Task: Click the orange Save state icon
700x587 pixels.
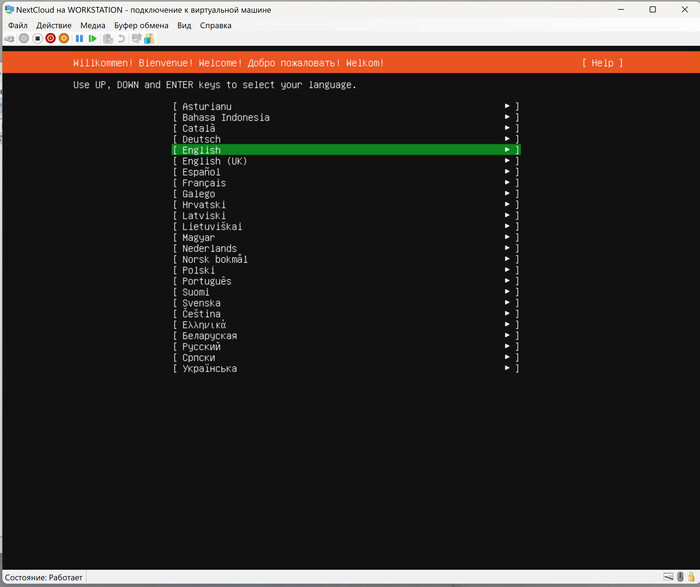Action: pyautogui.click(x=64, y=38)
